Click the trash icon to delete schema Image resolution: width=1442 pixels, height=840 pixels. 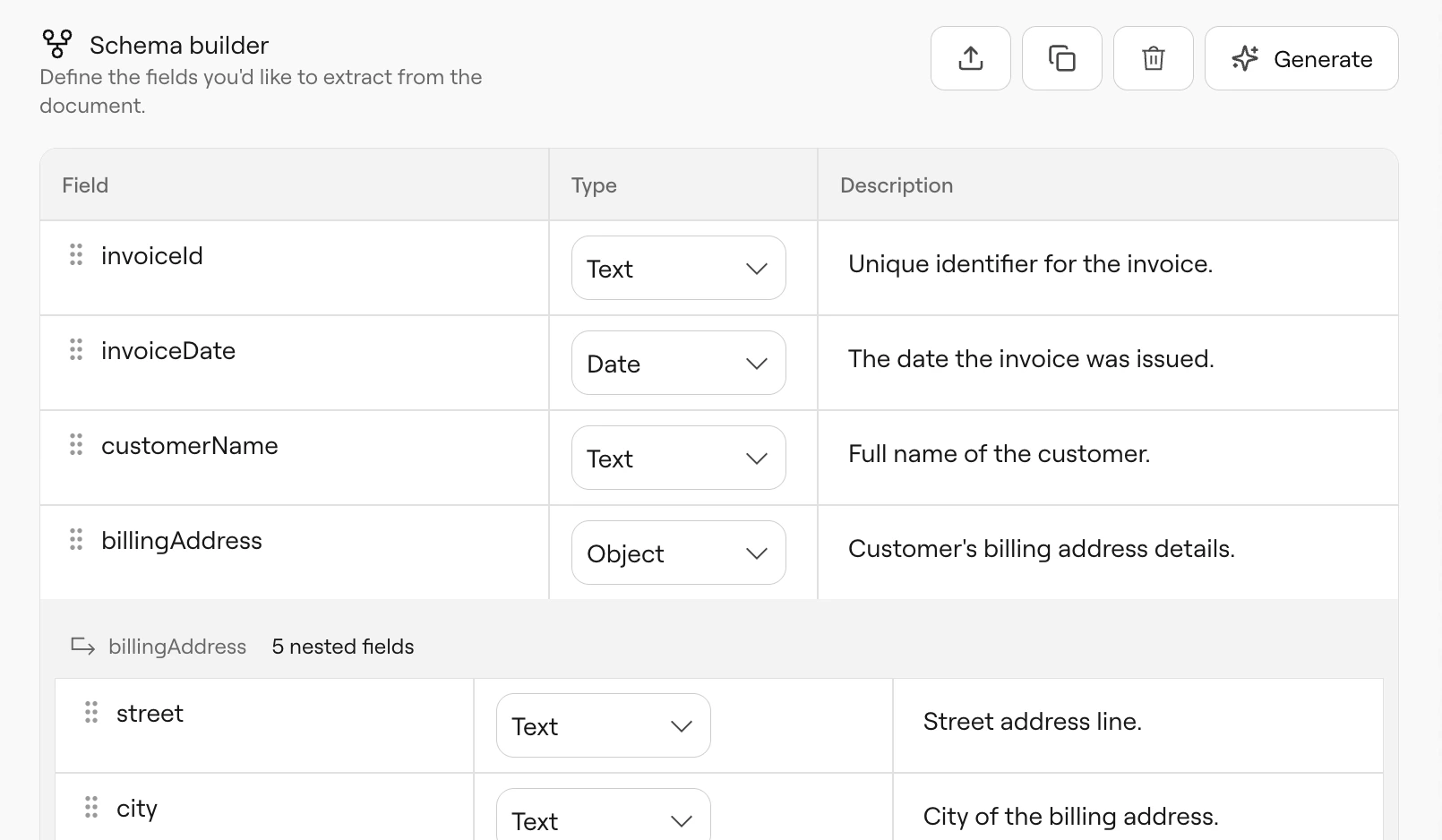pos(1153,58)
